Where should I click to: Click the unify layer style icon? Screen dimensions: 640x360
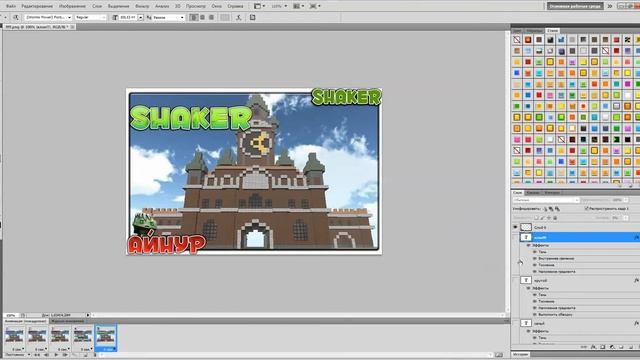pos(557,209)
